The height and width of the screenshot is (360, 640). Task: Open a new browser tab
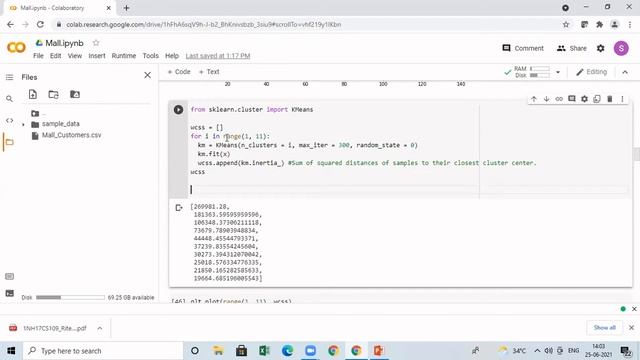[x=127, y=8]
